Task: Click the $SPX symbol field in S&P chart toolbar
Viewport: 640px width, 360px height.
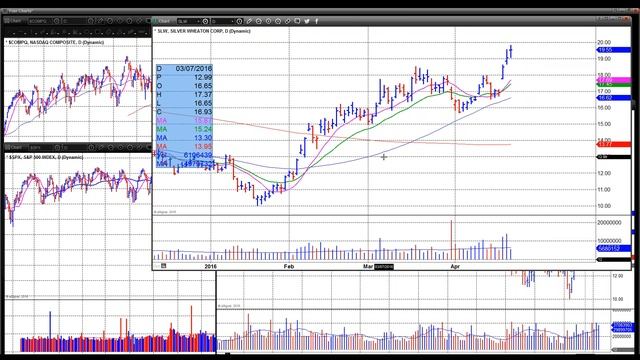Action: (x=41, y=147)
